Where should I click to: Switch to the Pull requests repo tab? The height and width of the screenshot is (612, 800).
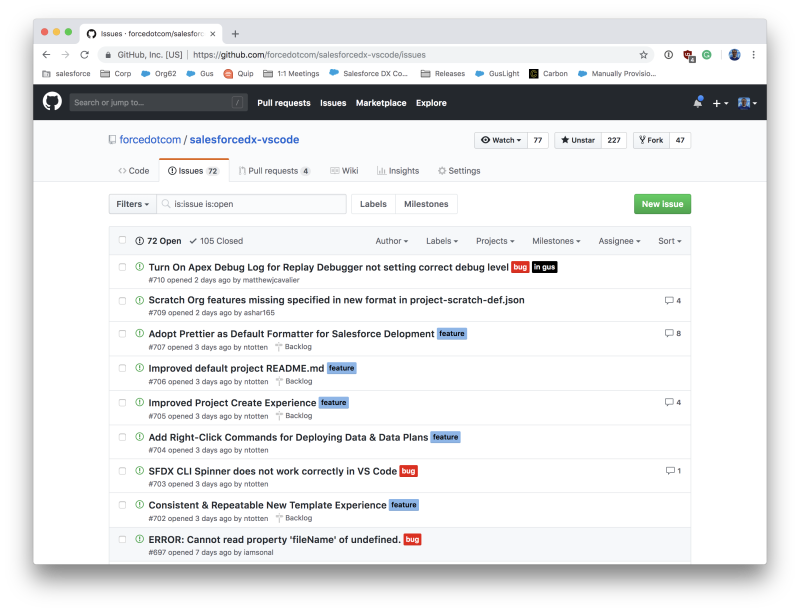(x=274, y=171)
